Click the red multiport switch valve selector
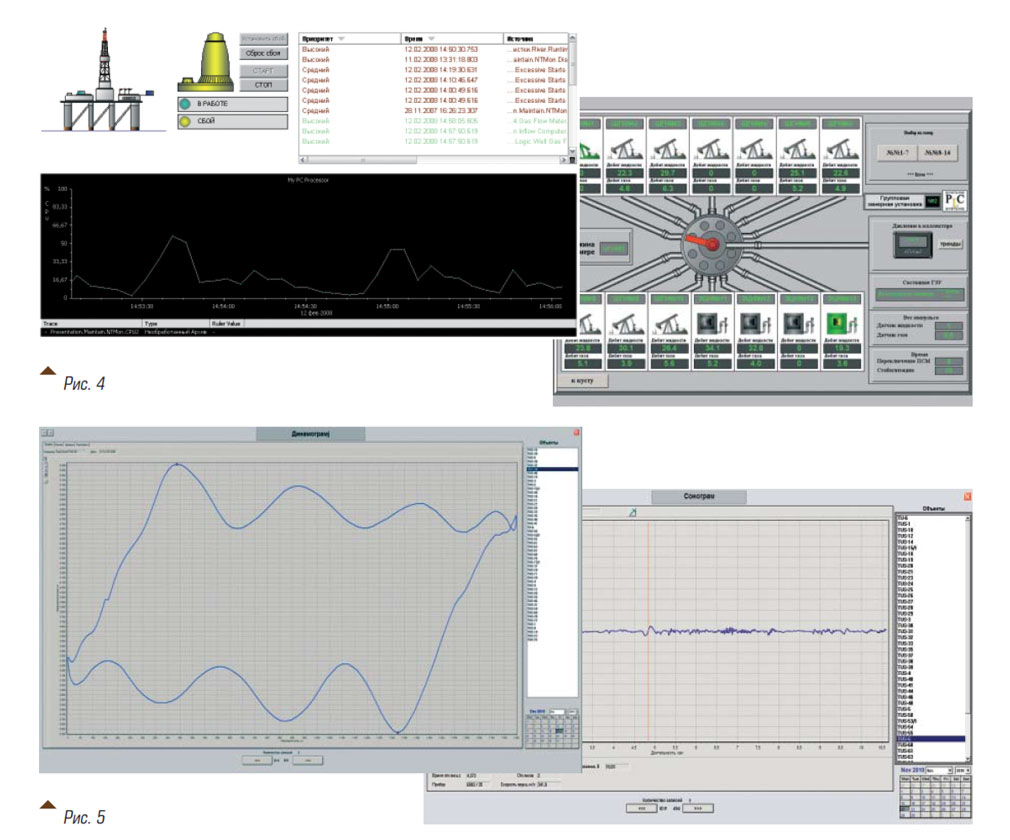The width and height of the screenshot is (1010, 840). coord(711,243)
